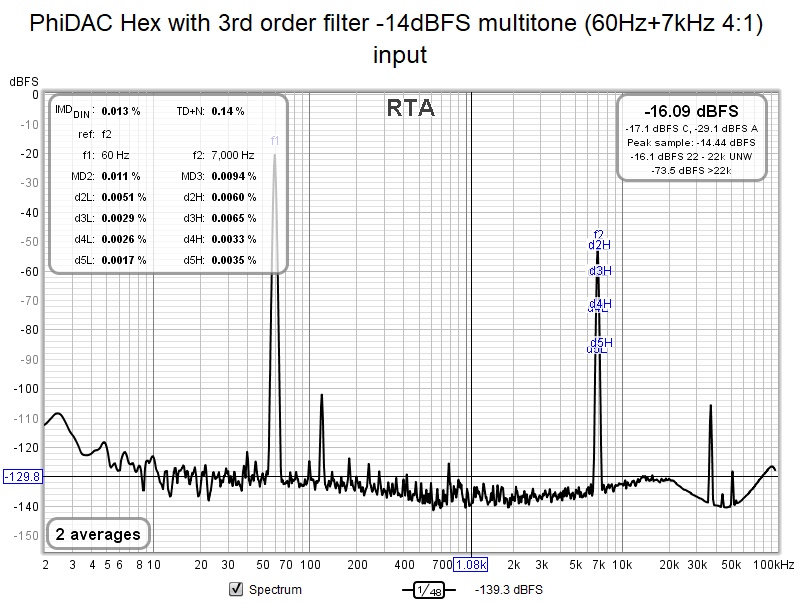Click the d4H 0.0033 % value
800x604 pixels.
click(234, 239)
